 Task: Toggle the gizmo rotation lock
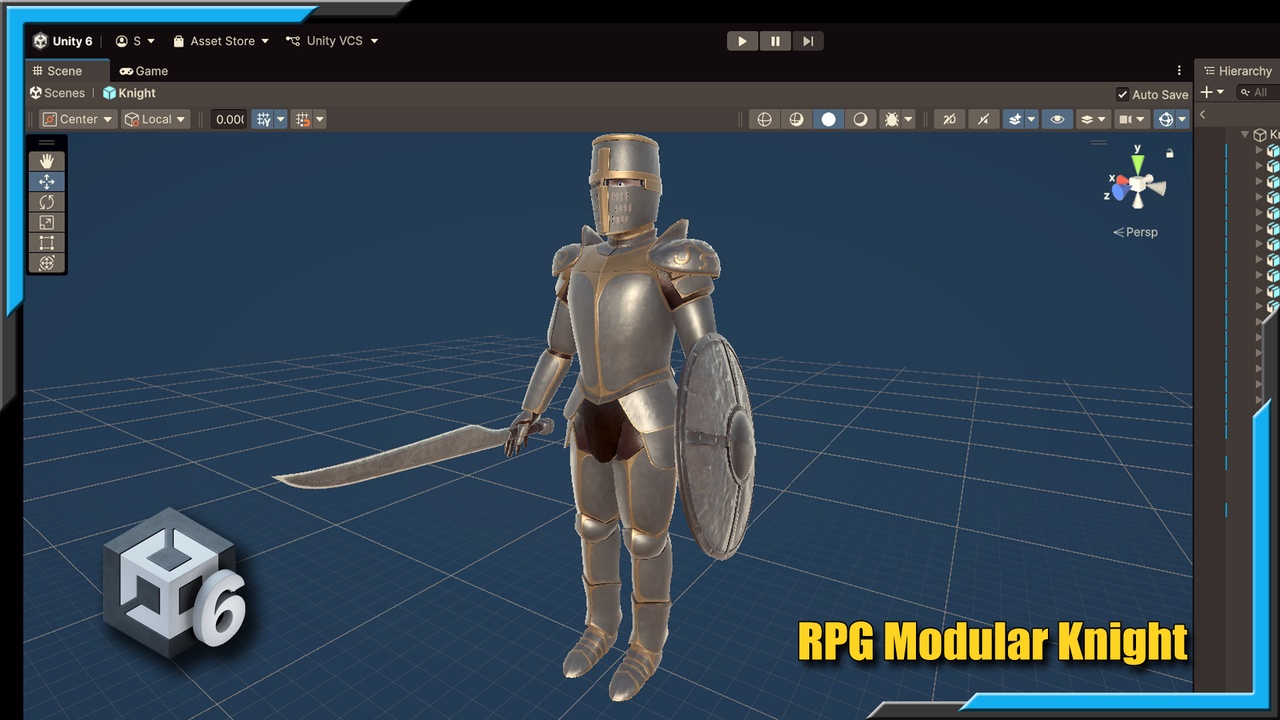[1170, 153]
